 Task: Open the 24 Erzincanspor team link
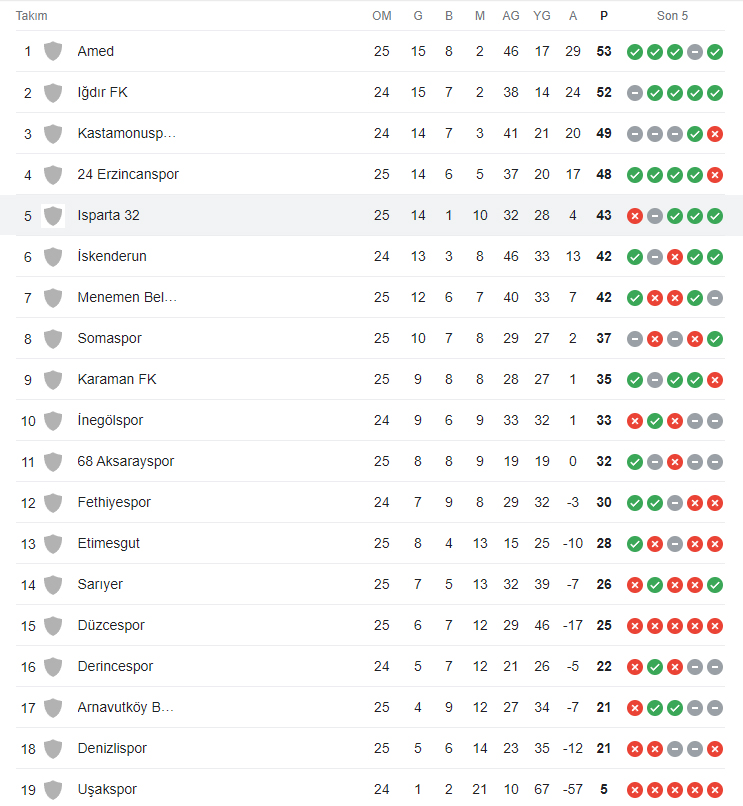click(128, 174)
